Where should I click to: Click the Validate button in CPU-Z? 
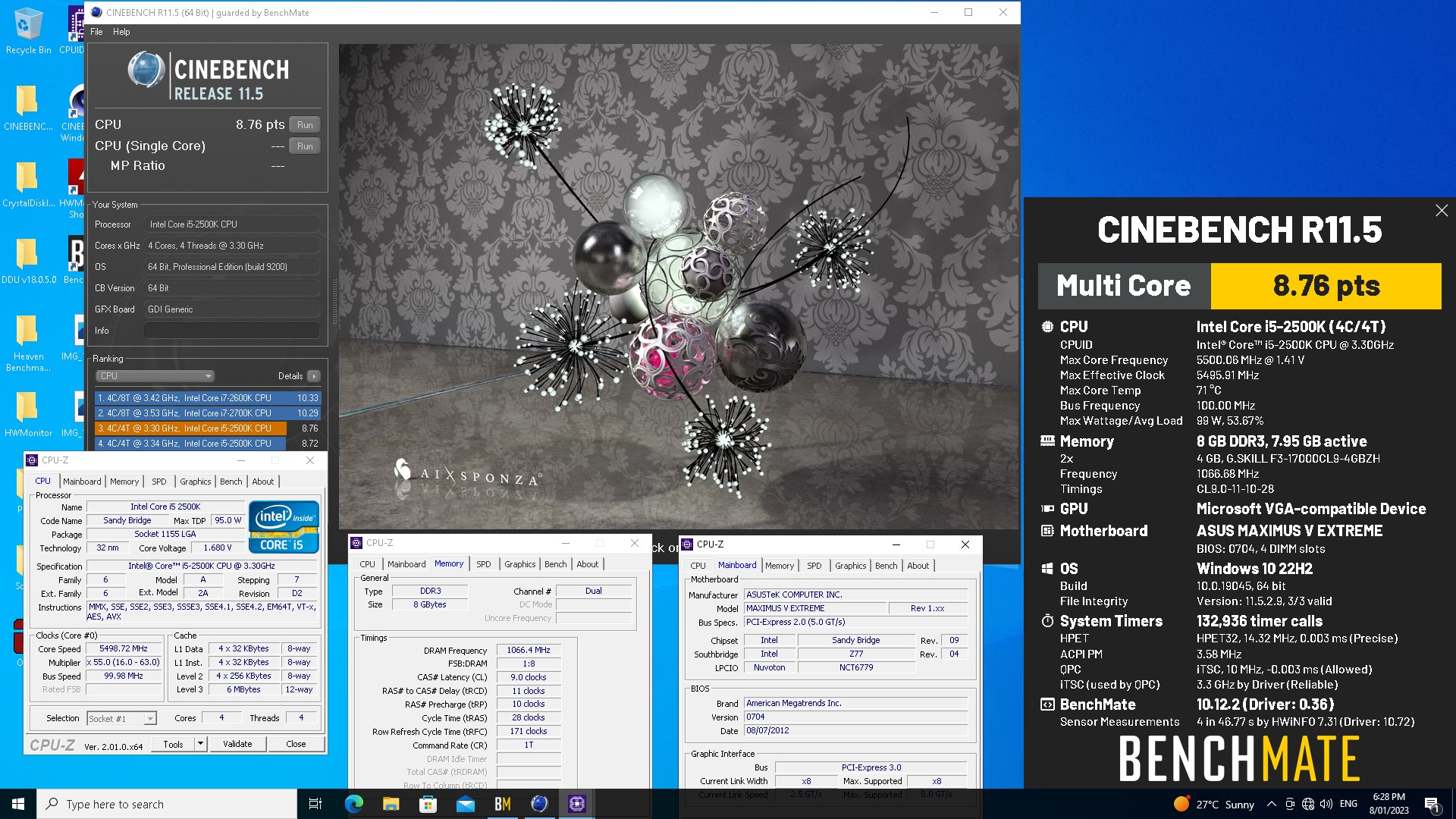point(237,744)
